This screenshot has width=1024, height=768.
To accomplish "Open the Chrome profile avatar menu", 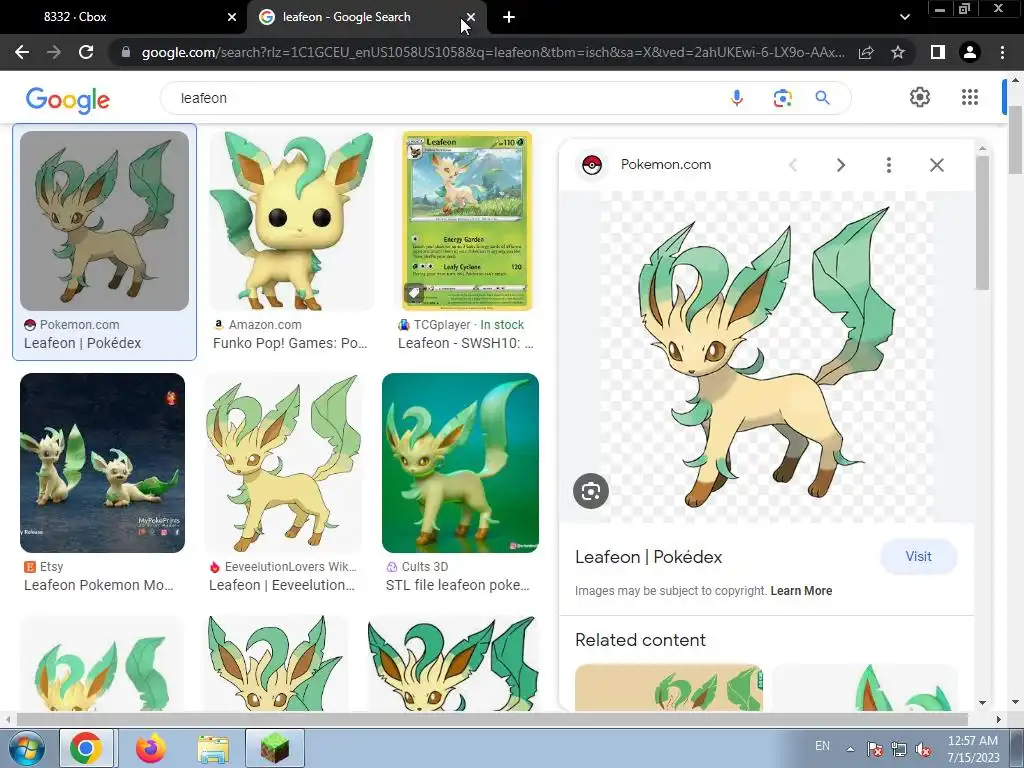I will [970, 52].
